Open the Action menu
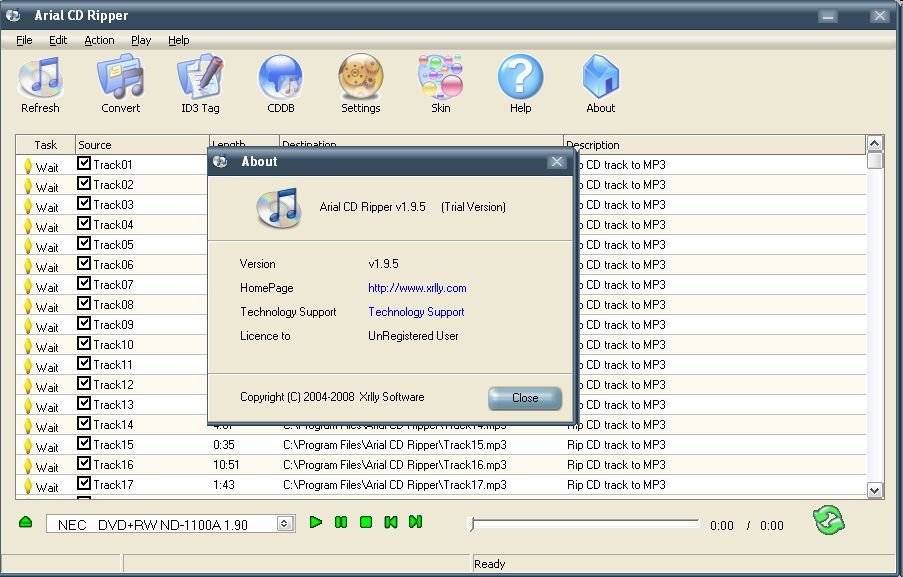The height and width of the screenshot is (577, 903). click(98, 40)
